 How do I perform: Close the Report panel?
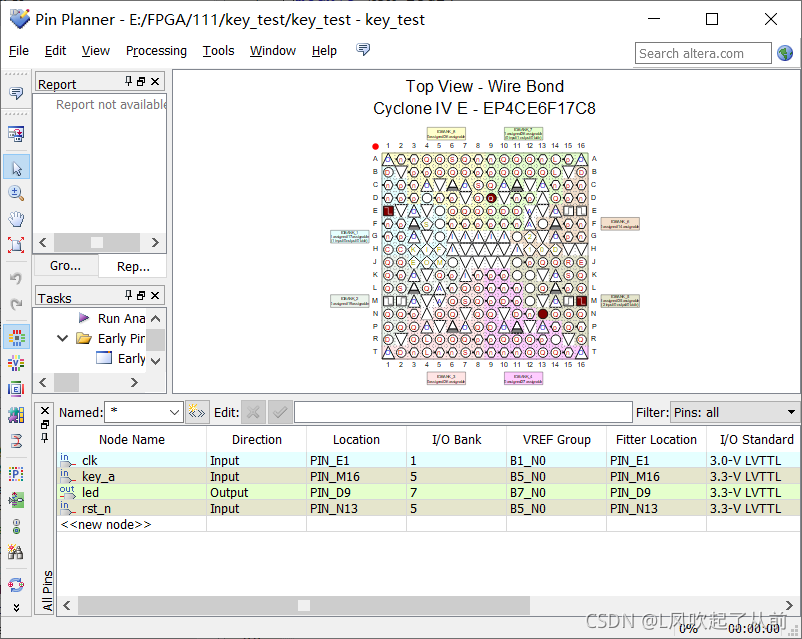[155, 81]
